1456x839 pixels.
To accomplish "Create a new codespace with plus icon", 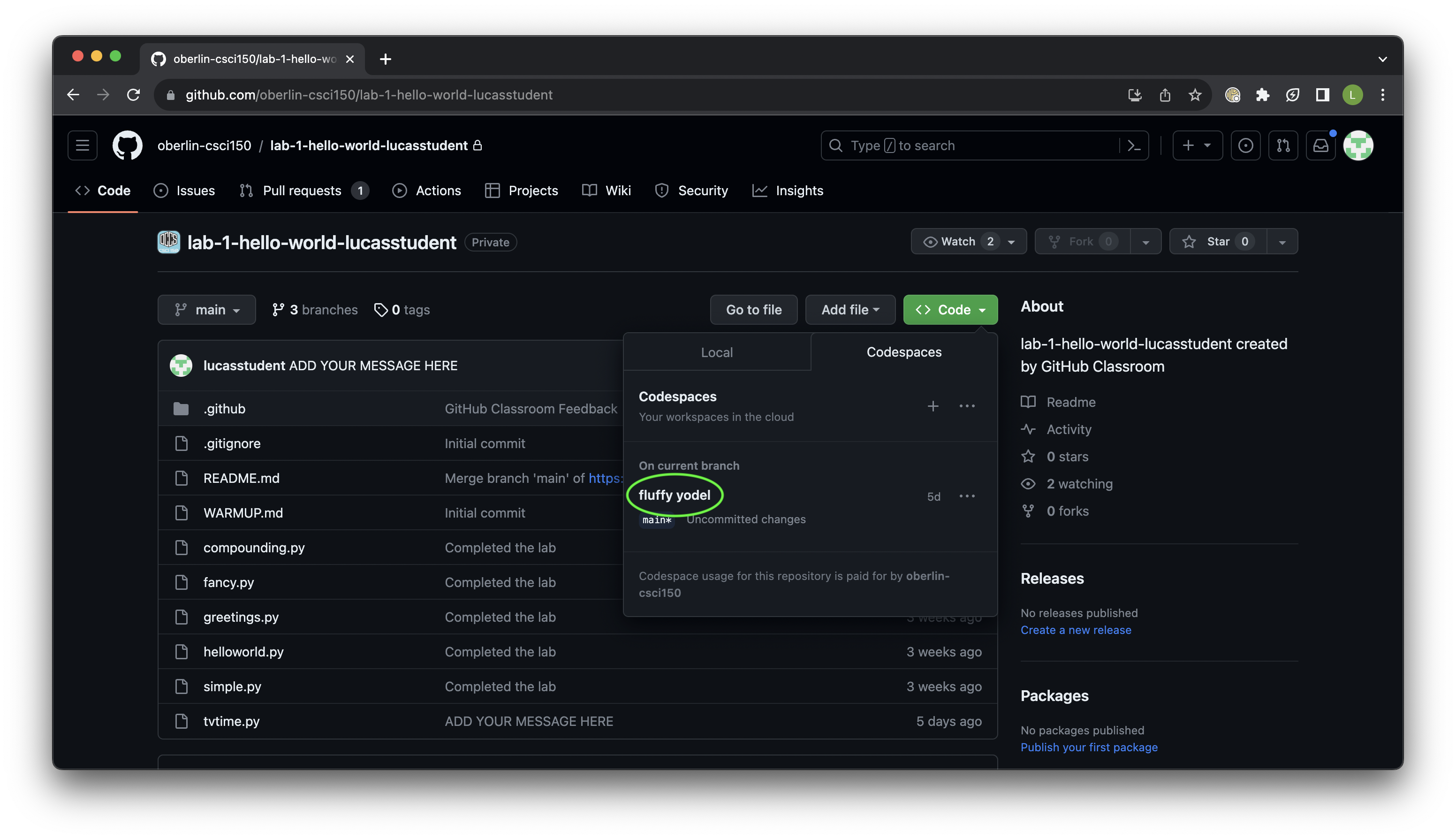I will point(933,406).
